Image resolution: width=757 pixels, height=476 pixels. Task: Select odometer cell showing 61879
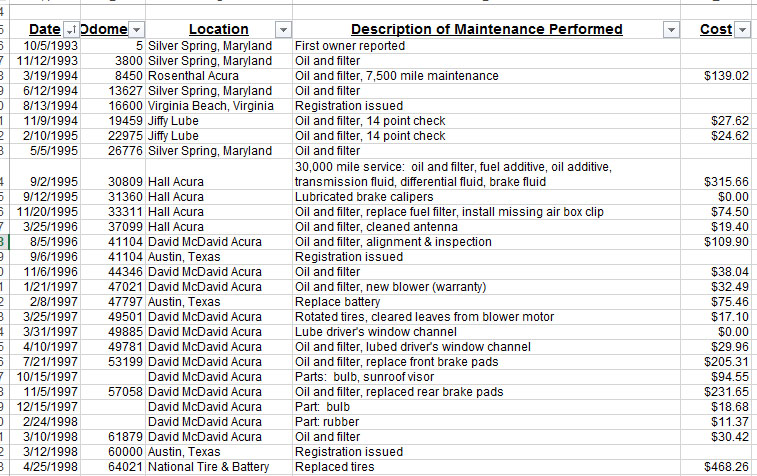125,437
